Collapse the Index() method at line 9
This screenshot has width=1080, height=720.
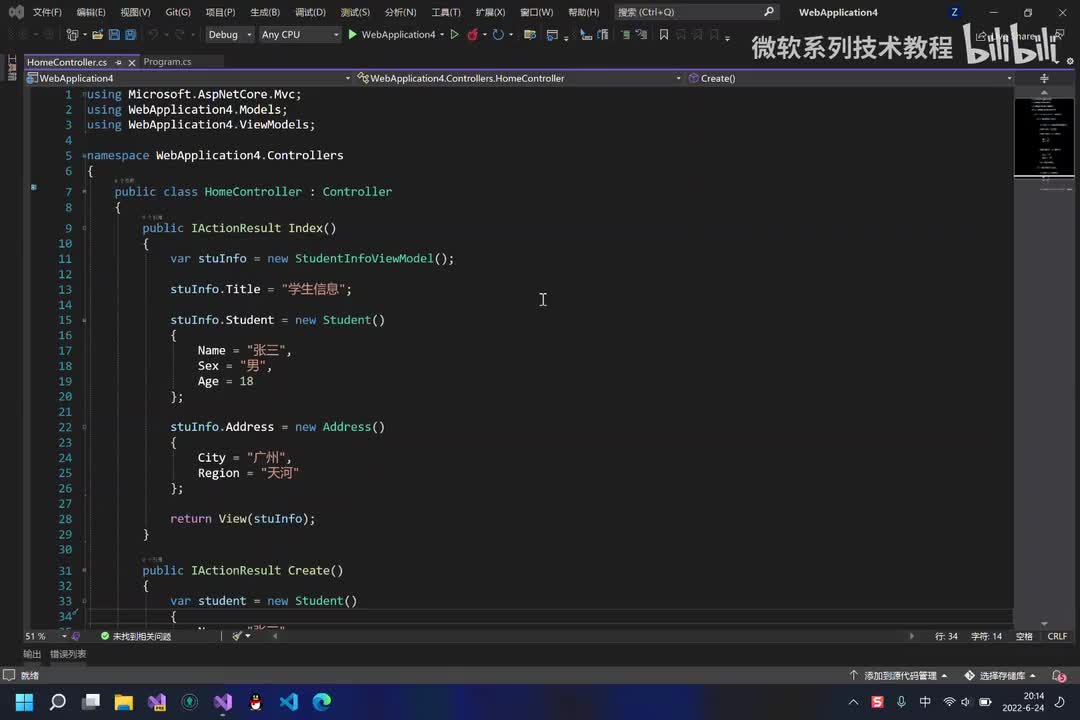85,228
